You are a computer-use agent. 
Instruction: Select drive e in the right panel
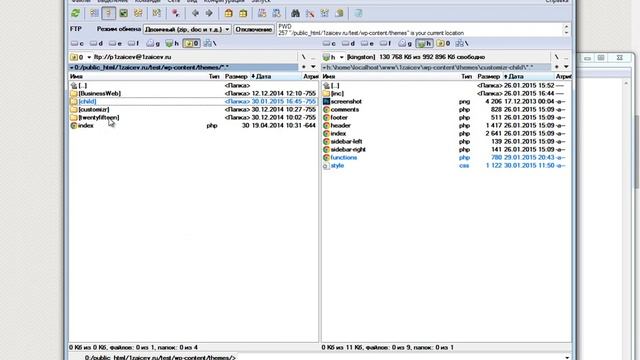coord(367,43)
